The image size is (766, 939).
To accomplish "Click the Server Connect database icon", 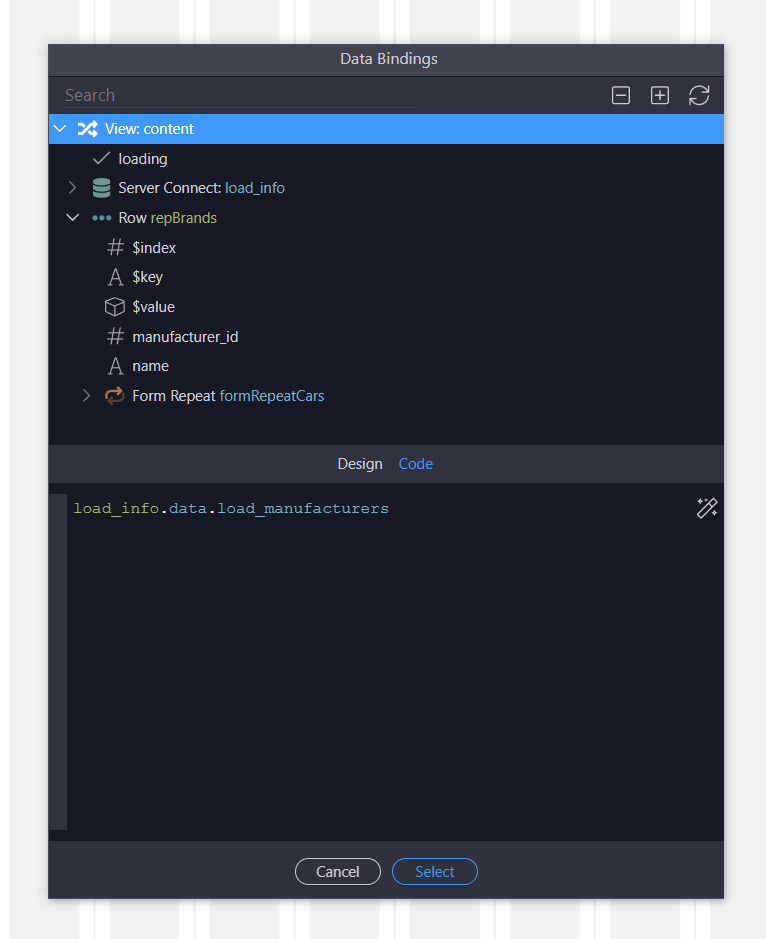I will pyautogui.click(x=101, y=188).
